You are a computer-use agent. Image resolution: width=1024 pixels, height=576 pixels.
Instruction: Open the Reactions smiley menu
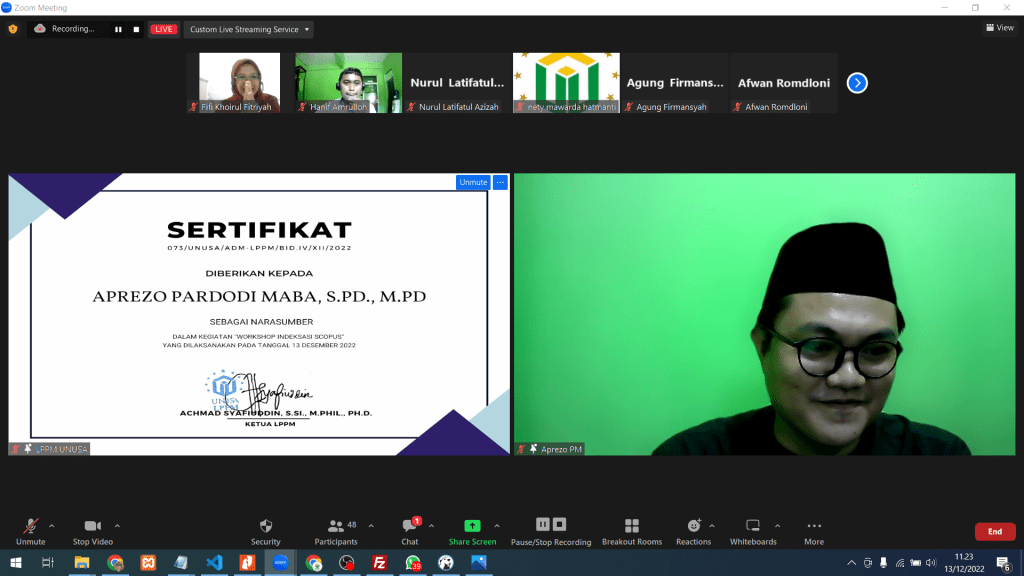tap(693, 531)
